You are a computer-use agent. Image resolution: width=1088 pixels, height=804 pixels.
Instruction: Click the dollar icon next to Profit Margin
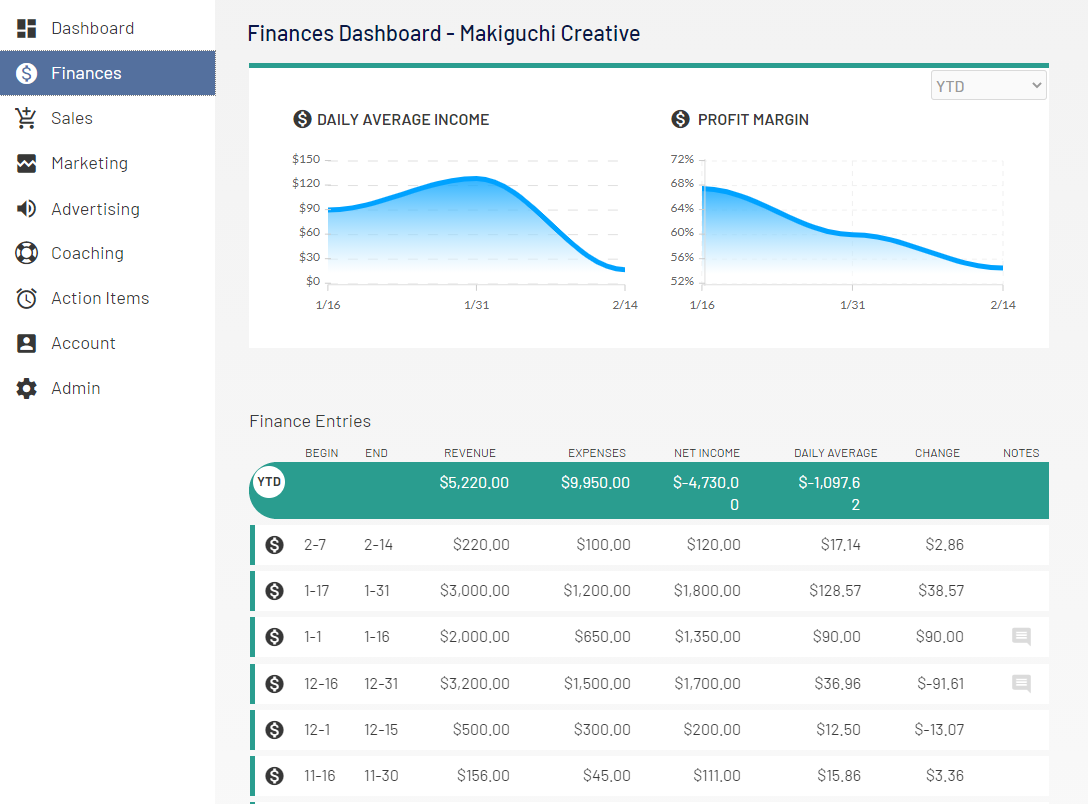679,119
